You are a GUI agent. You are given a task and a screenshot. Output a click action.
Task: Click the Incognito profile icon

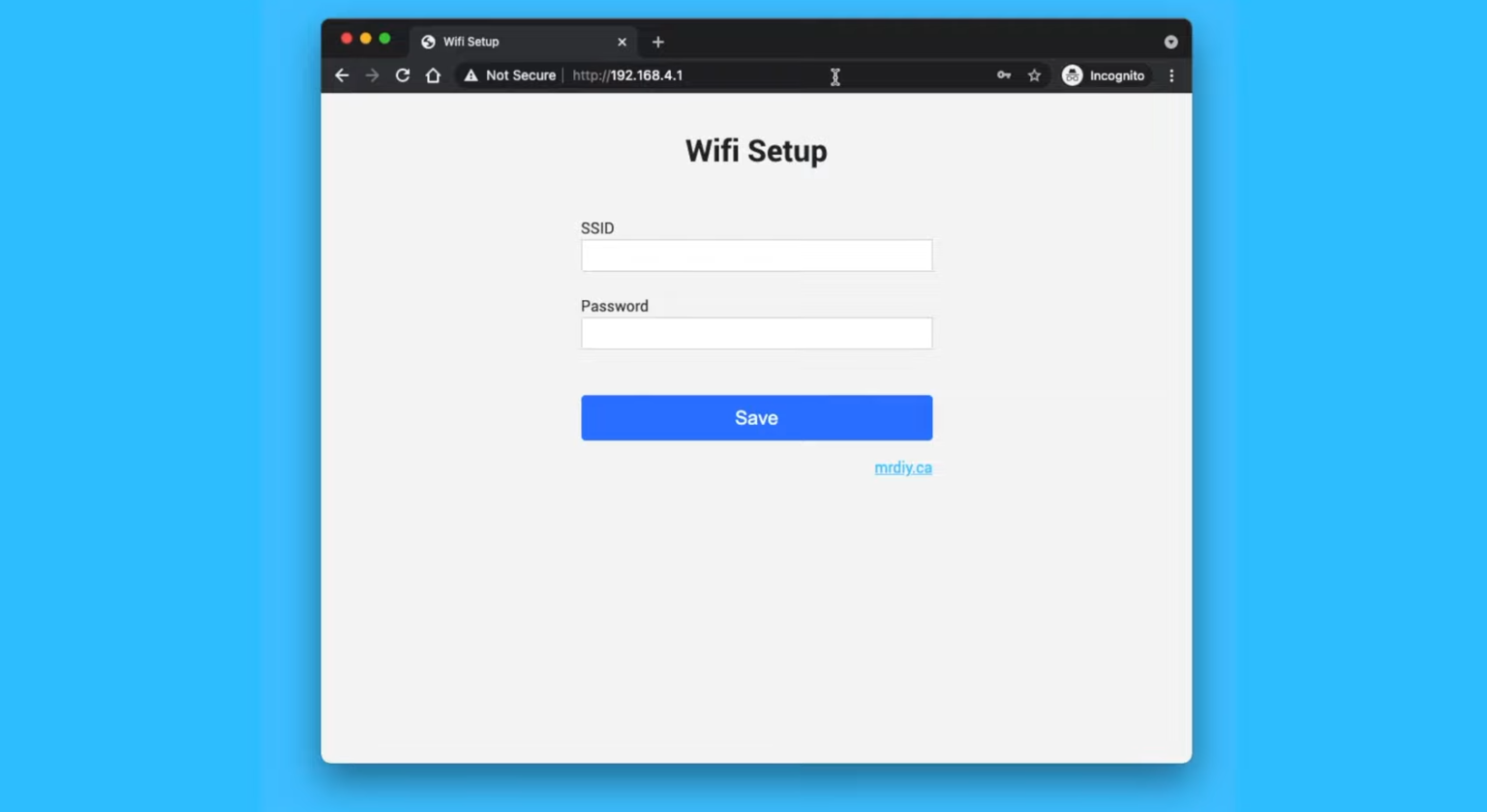pos(1071,75)
